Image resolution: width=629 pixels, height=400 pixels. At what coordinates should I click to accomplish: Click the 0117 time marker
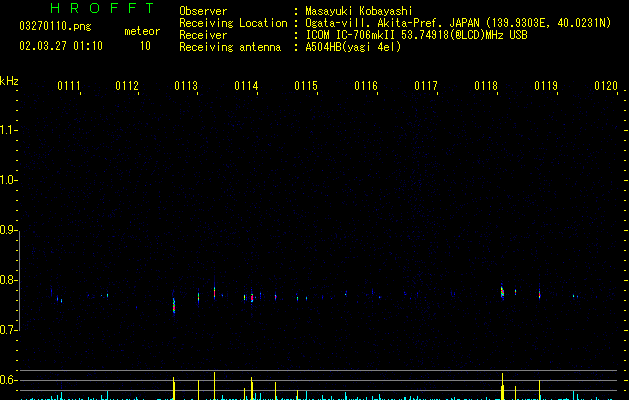pos(426,86)
